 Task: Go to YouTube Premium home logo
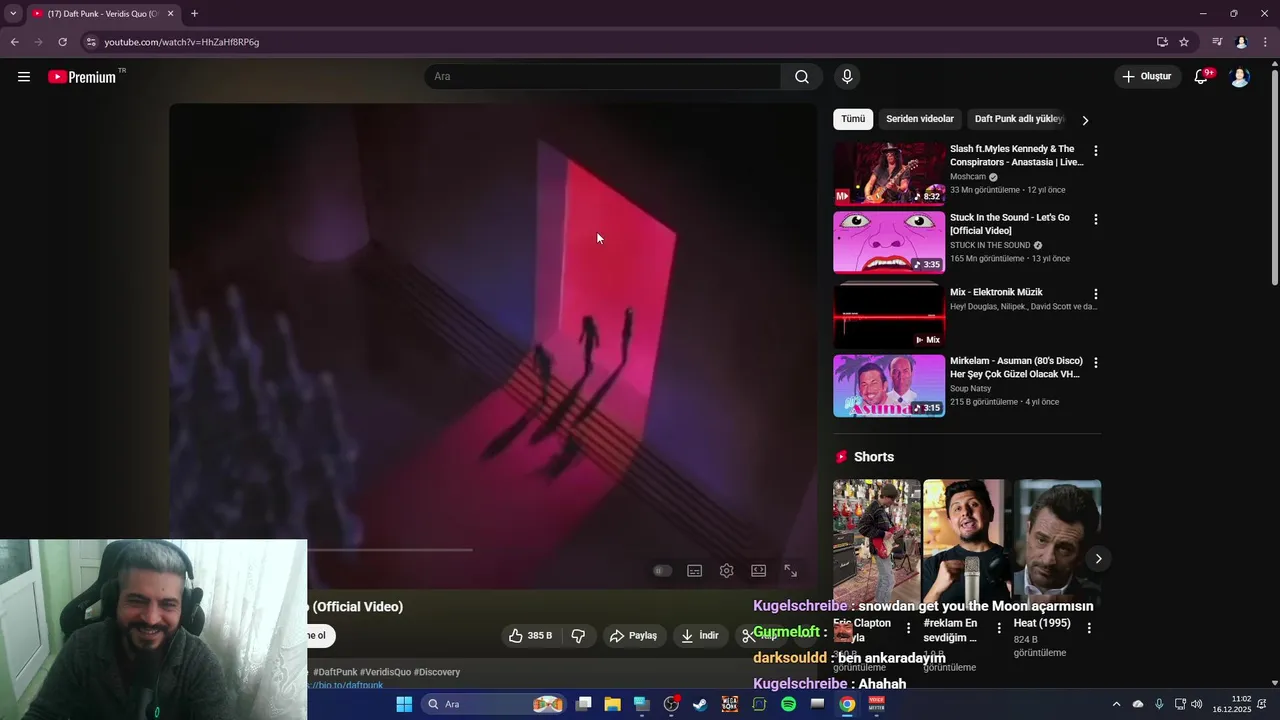click(84, 77)
